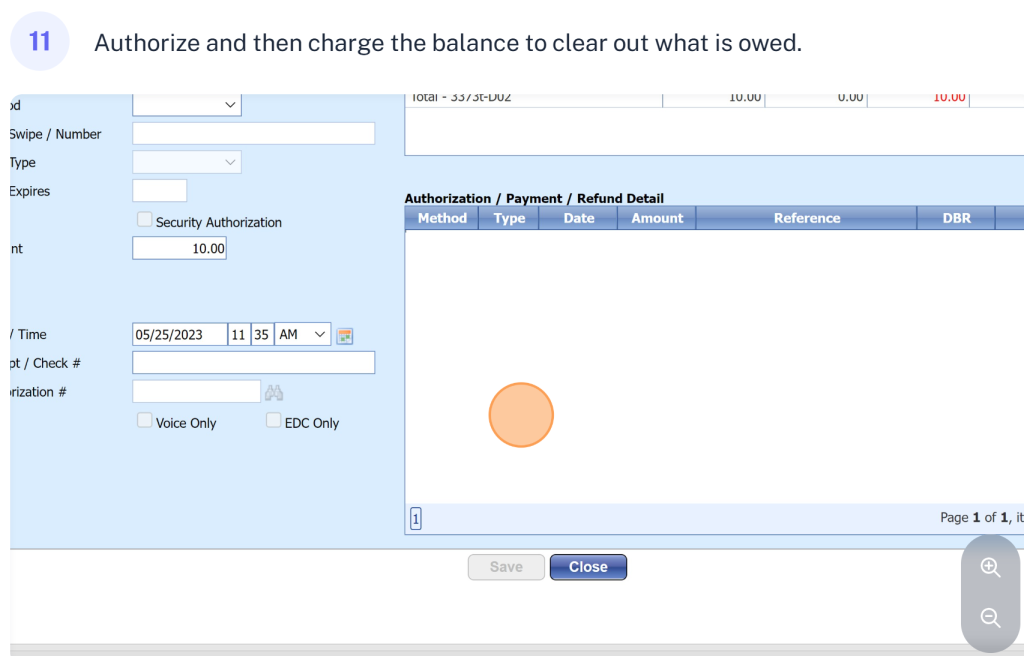This screenshot has width=1024, height=656.
Task: Tick the EDC Only checkbox
Action: click(x=273, y=421)
